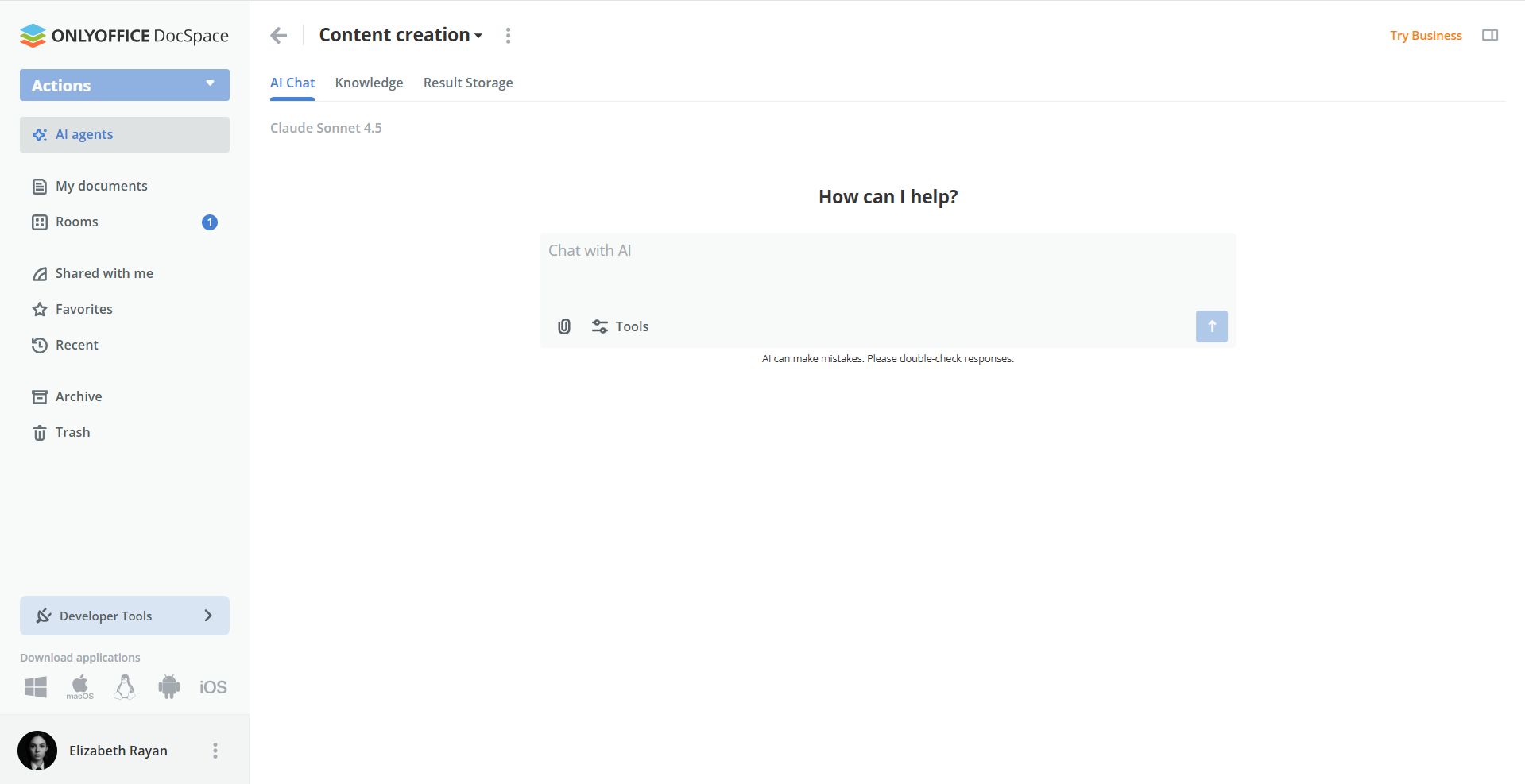
Task: Open the Rooms section
Action: click(x=76, y=222)
